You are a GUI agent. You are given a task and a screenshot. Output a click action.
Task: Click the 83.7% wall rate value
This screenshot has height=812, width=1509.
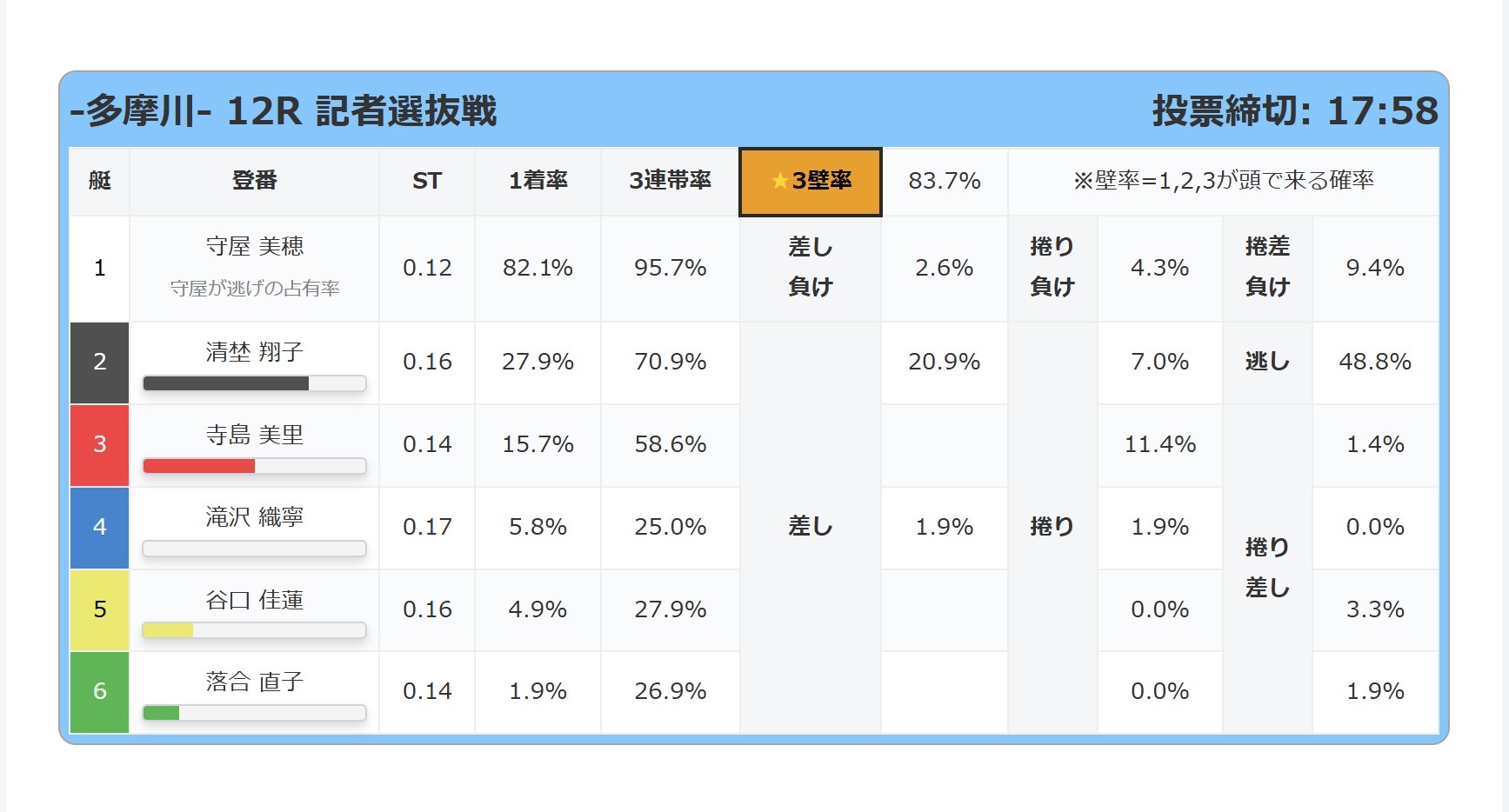945,181
